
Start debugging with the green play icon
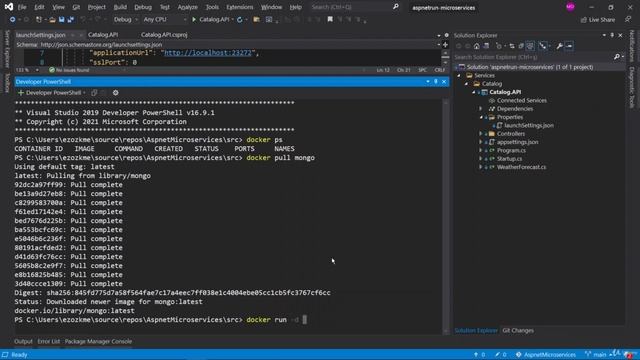[194, 20]
